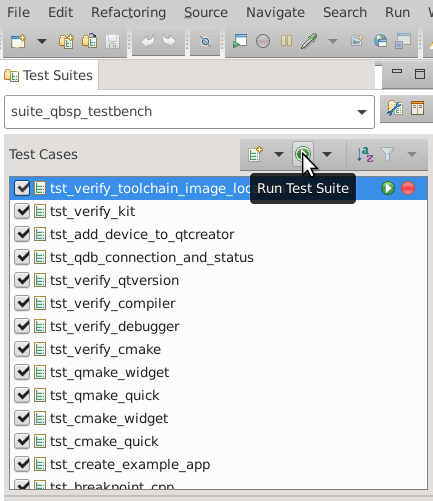Uncheck the tst_verify_qtversion checkbox
This screenshot has height=501, width=433.
[22, 280]
